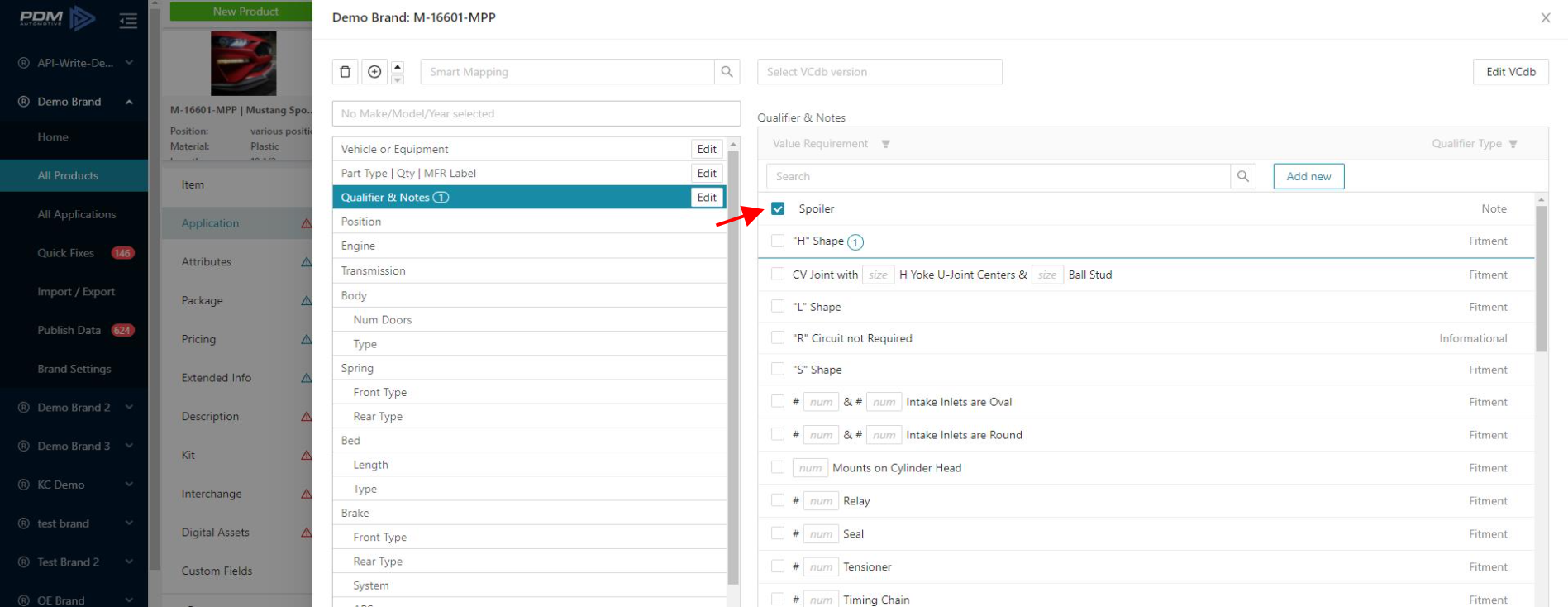Screen dimensions: 1568x607
Task: Click the red Mustang product thumbnail
Action: (244, 64)
